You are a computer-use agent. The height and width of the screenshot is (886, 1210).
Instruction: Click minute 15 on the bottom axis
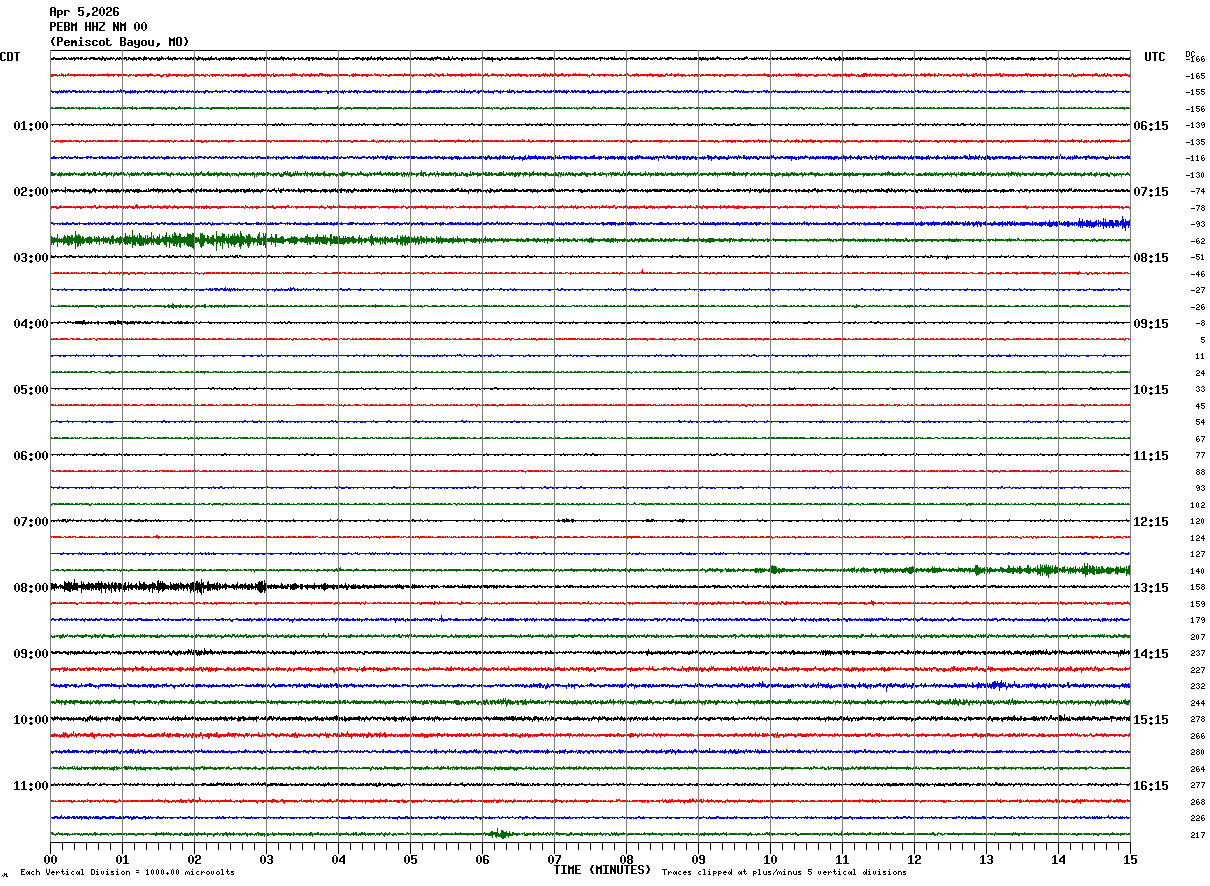coord(1129,859)
